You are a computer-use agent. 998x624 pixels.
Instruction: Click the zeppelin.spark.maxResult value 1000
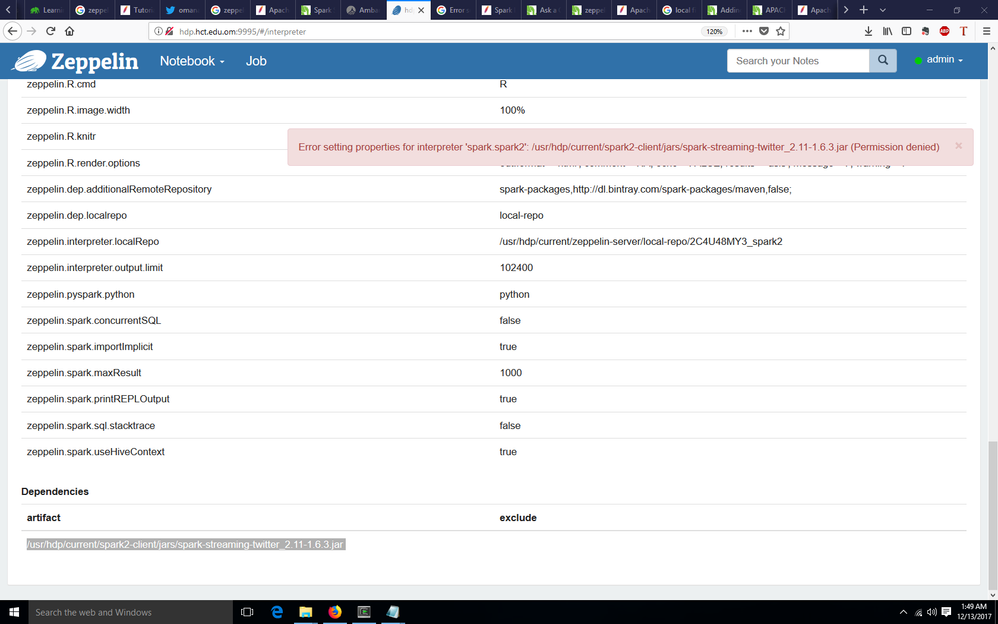click(510, 372)
